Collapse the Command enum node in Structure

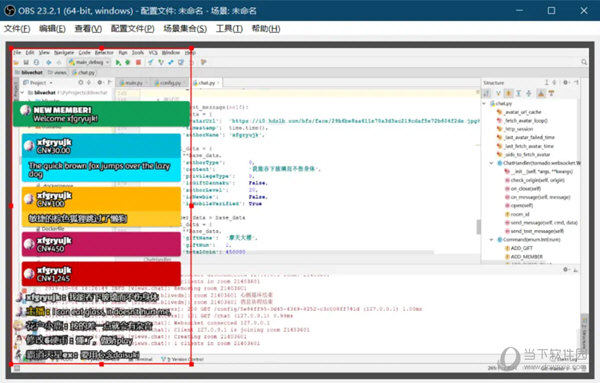(x=492, y=240)
